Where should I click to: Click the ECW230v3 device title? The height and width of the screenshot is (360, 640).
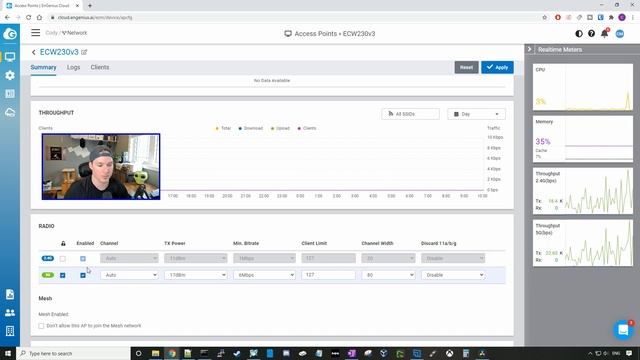point(59,52)
